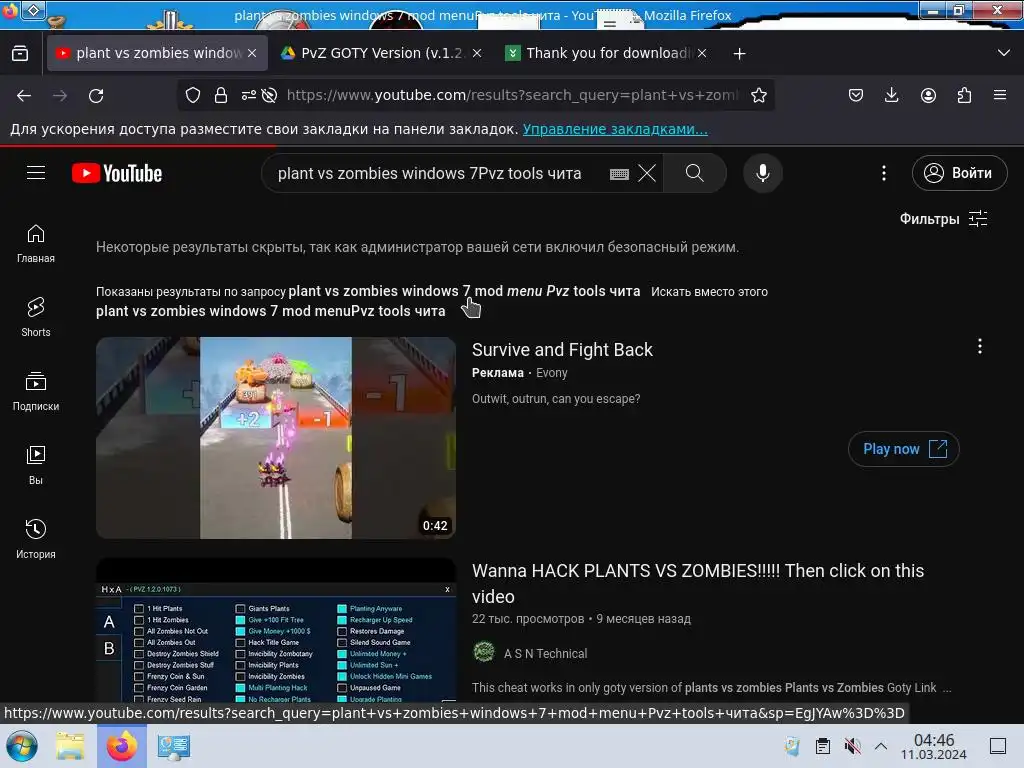The image size is (1024, 768).
Task: Open Evony ad video thumbnail
Action: coord(276,438)
